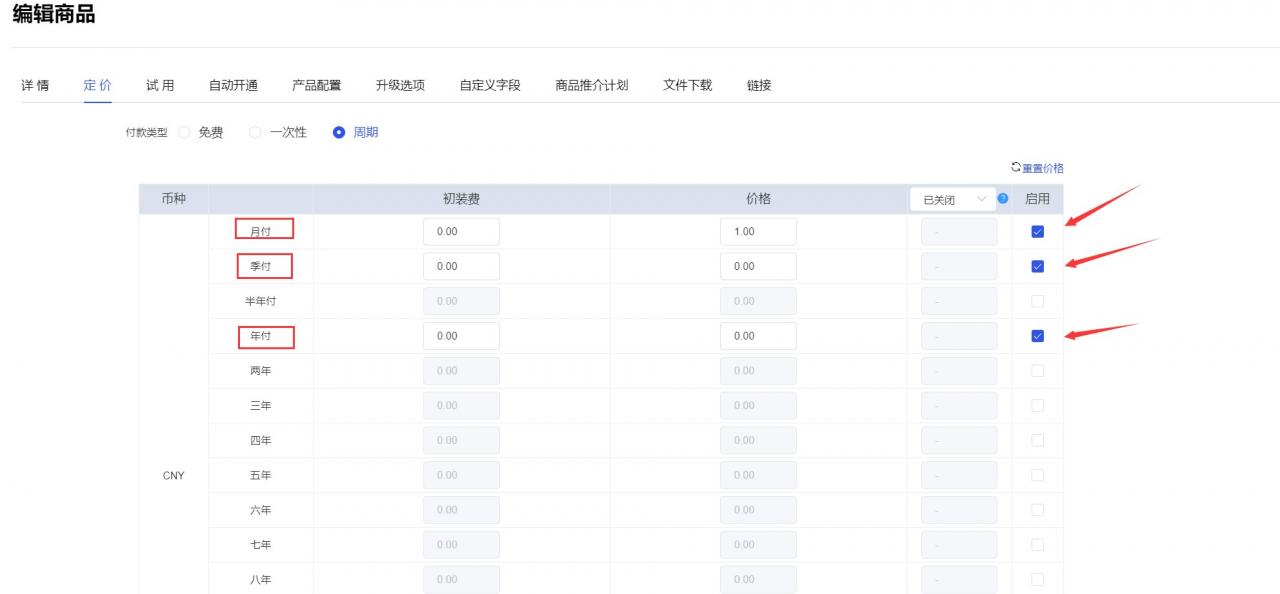Image resolution: width=1280 pixels, height=594 pixels.
Task: Select the 周期 payment type radio
Action: [339, 132]
